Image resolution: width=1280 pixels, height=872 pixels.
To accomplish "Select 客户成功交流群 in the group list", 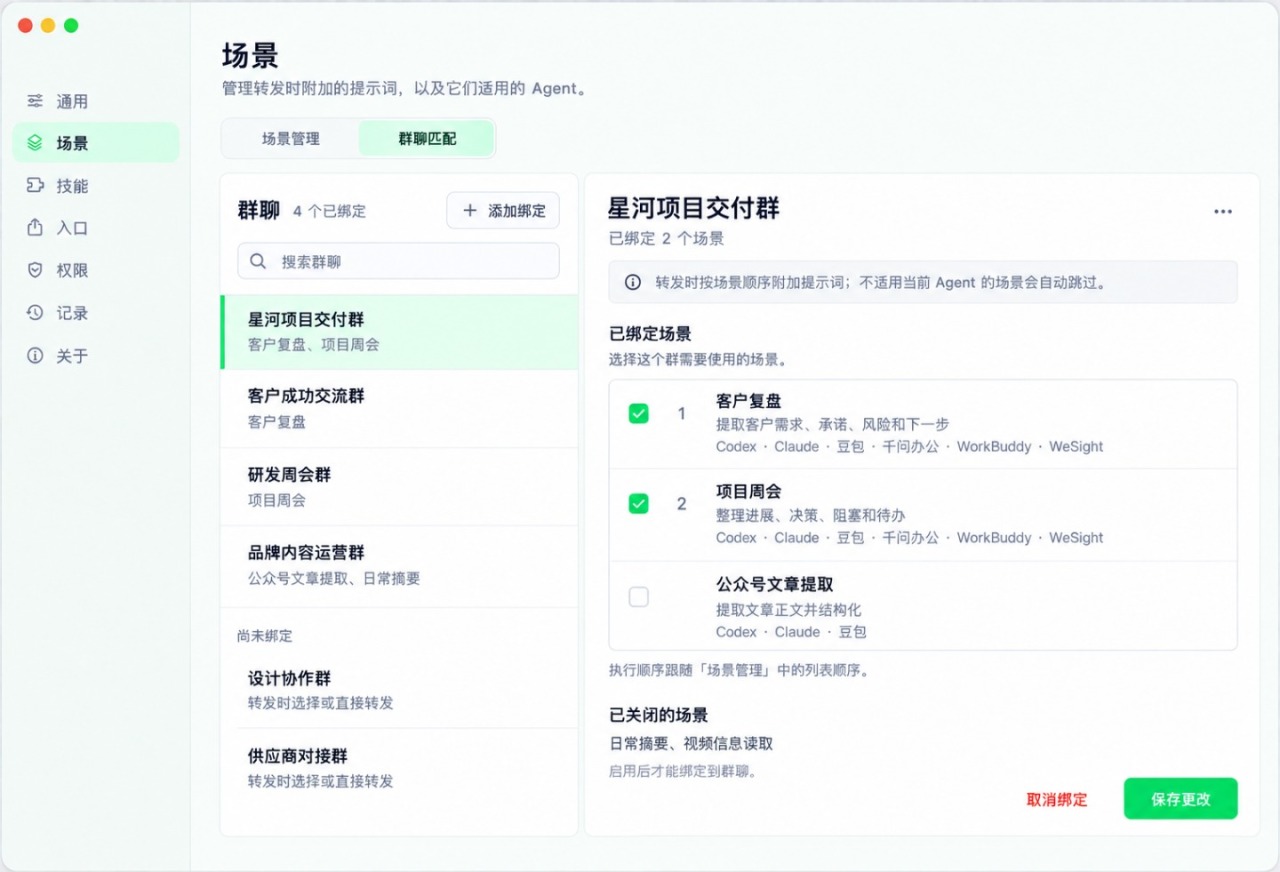I will tap(399, 409).
